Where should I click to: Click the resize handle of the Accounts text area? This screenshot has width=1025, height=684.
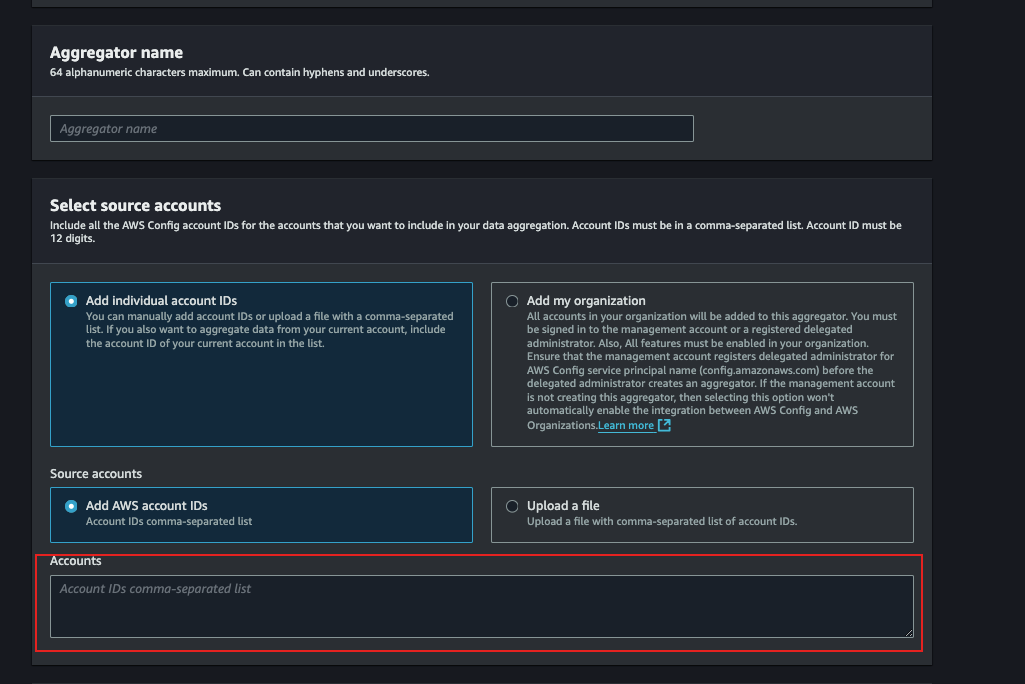[908, 632]
